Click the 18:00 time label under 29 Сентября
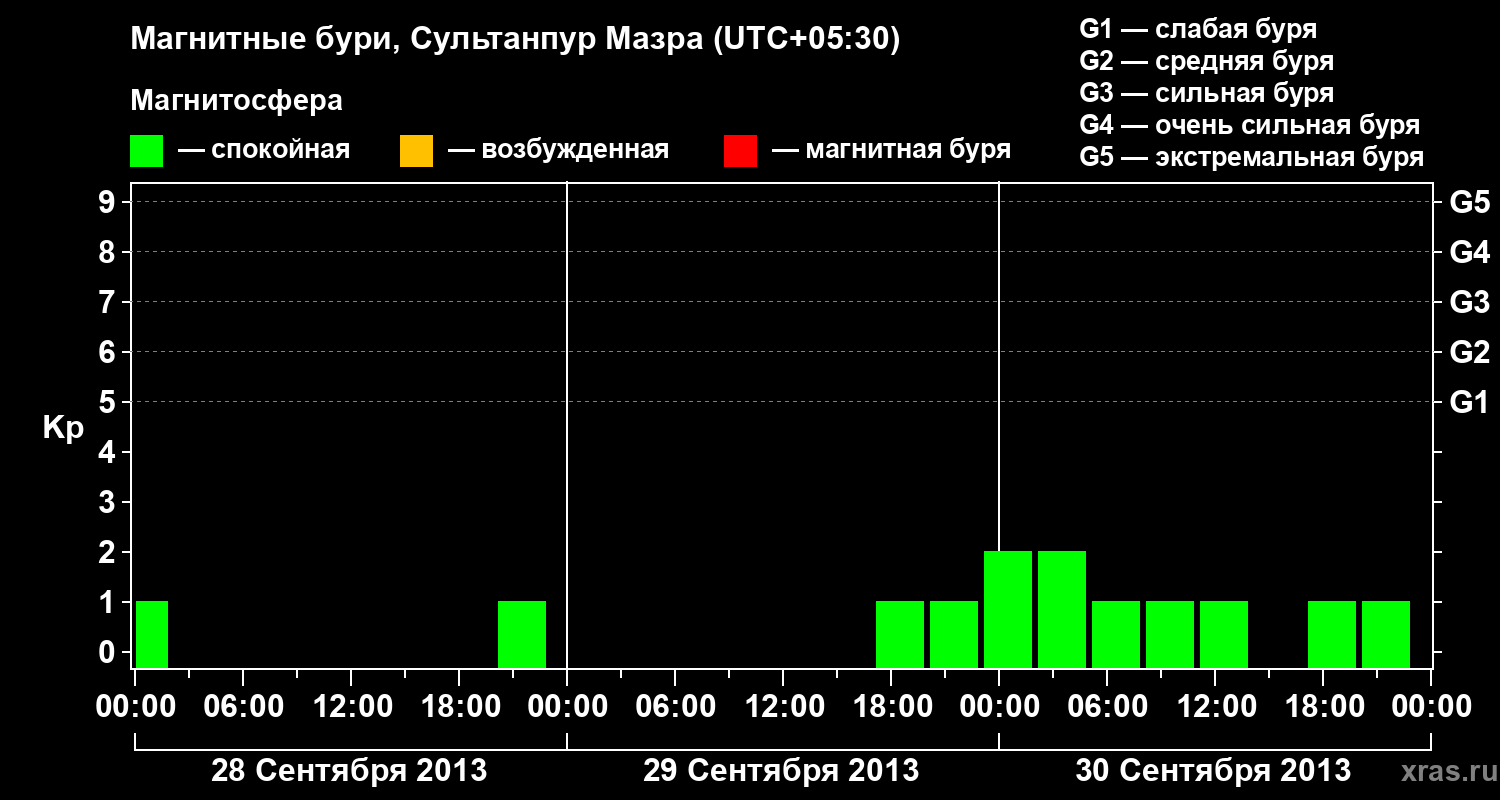The image size is (1500, 800). (x=891, y=707)
